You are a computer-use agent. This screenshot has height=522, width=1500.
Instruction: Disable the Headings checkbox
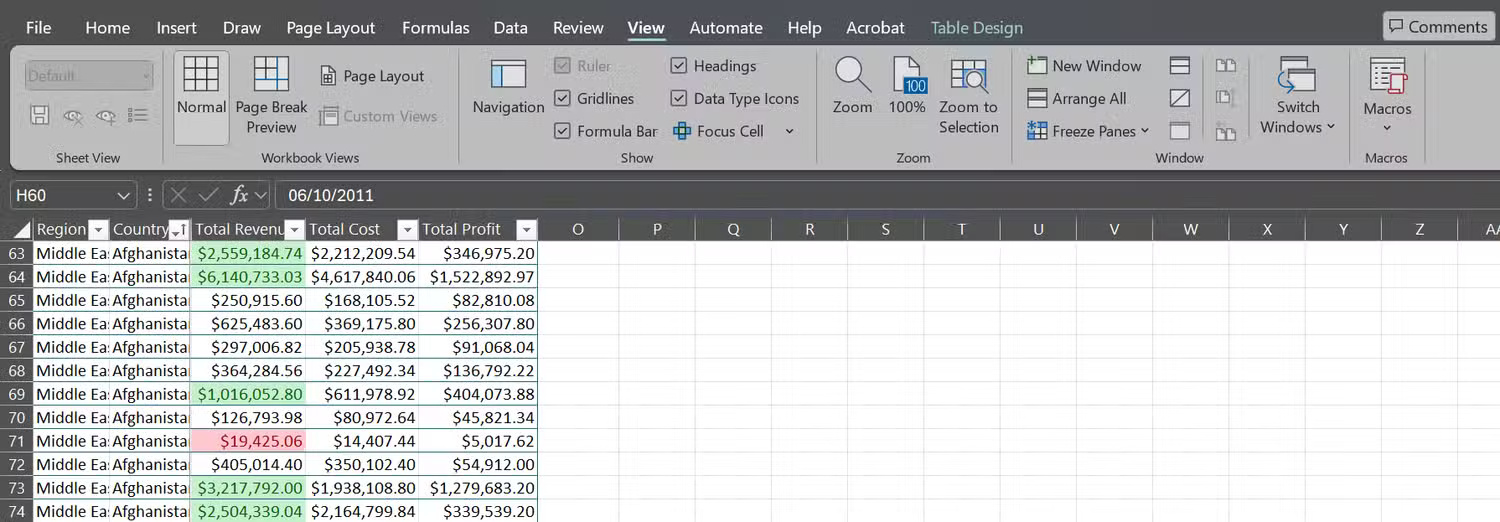click(678, 66)
